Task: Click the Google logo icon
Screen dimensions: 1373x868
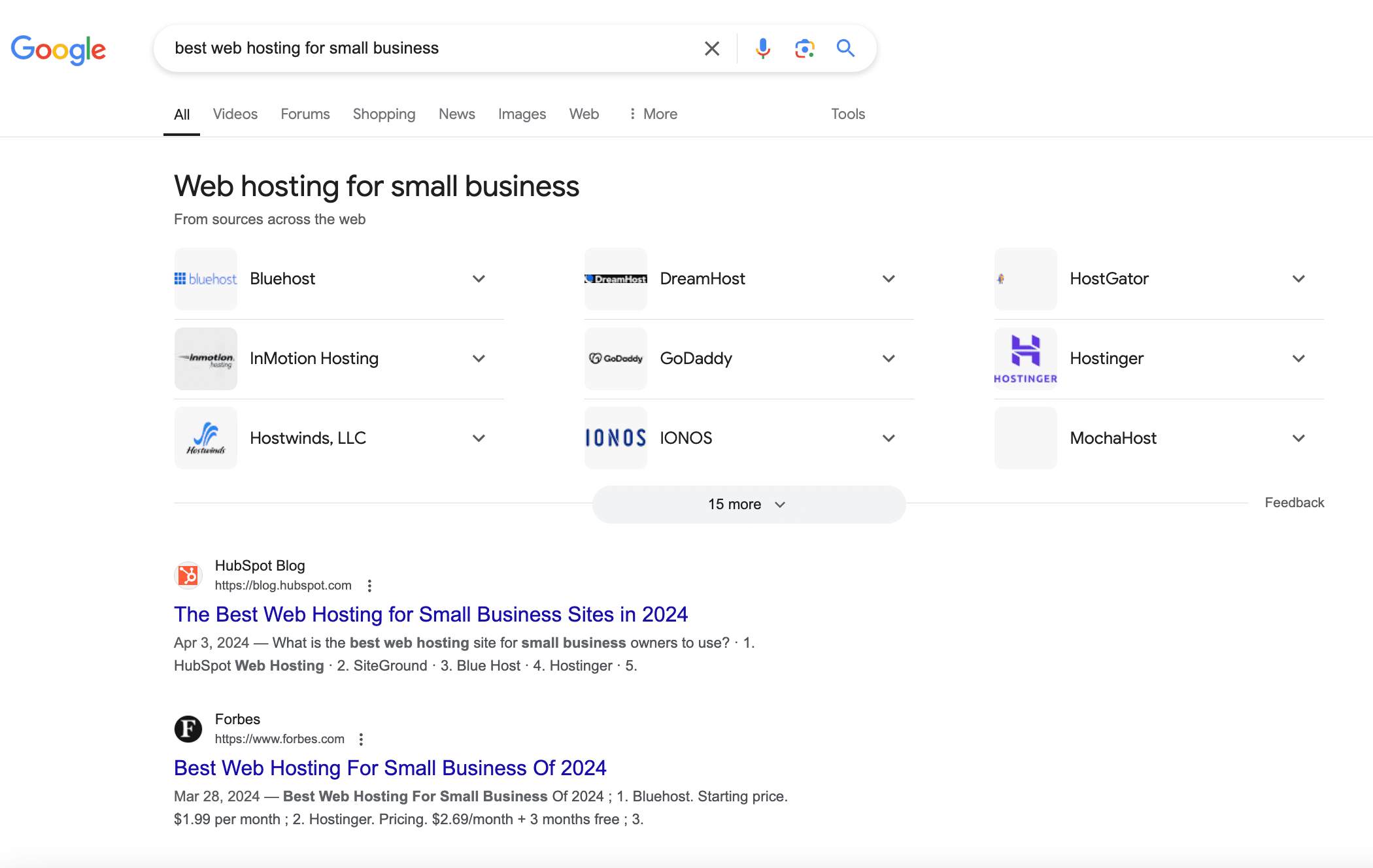Action: [x=58, y=47]
